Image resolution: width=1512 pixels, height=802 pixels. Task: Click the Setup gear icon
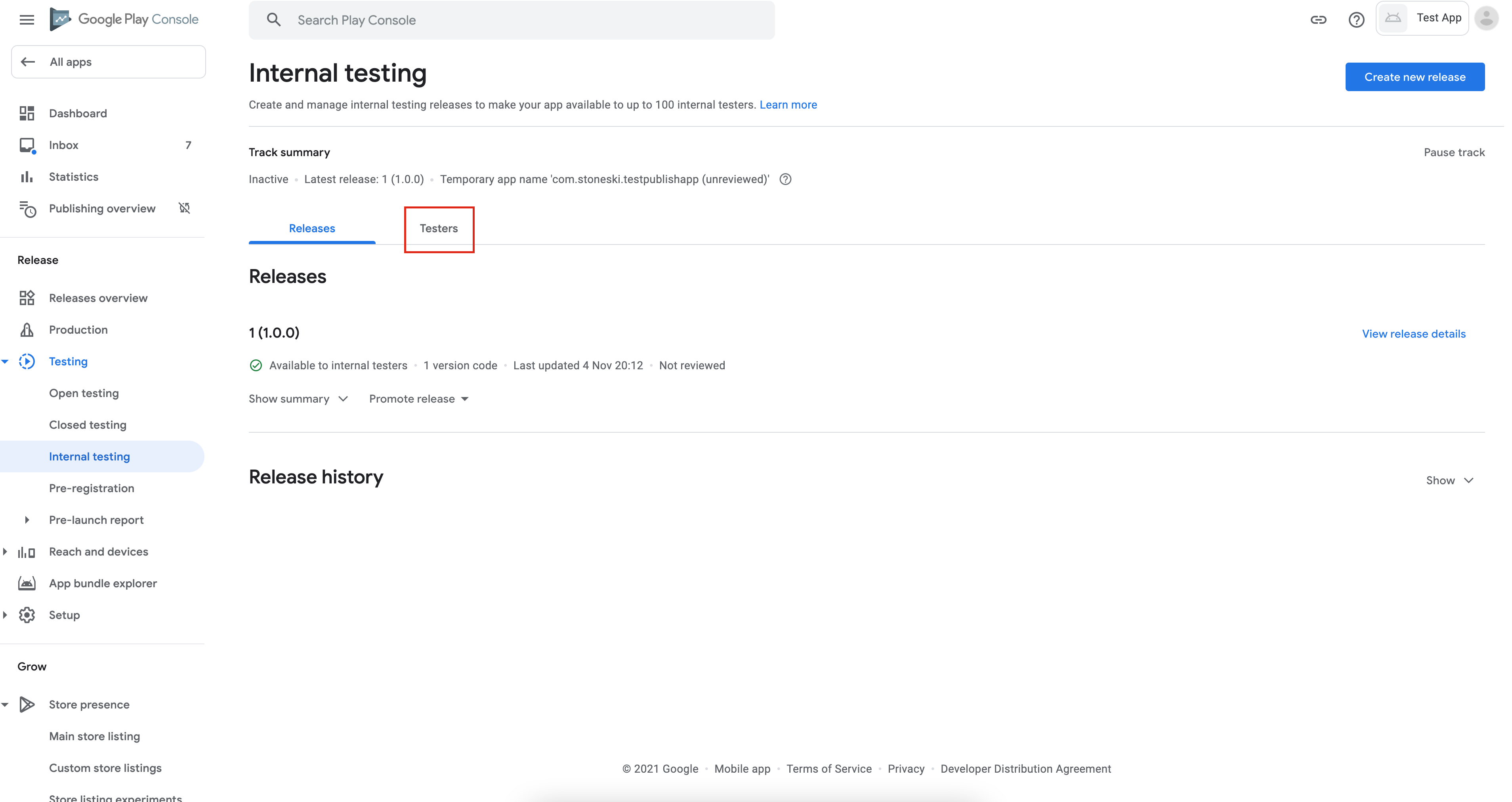(27, 615)
